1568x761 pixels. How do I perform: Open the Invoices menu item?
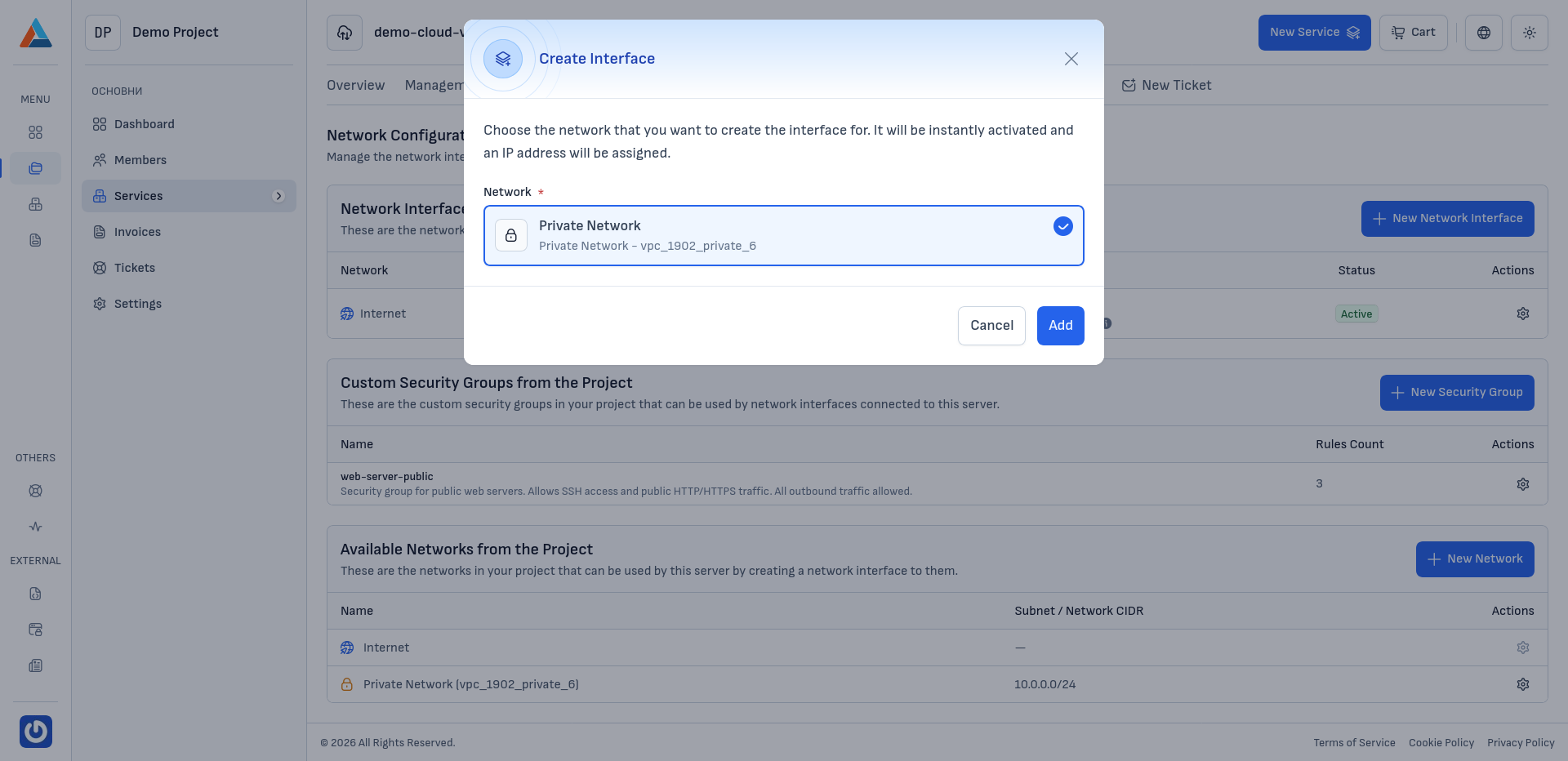tap(137, 231)
